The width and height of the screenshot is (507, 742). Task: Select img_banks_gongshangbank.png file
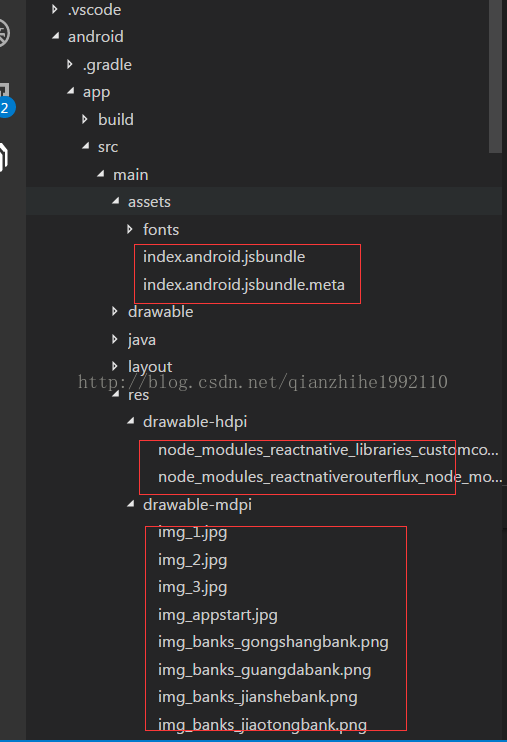coord(273,642)
